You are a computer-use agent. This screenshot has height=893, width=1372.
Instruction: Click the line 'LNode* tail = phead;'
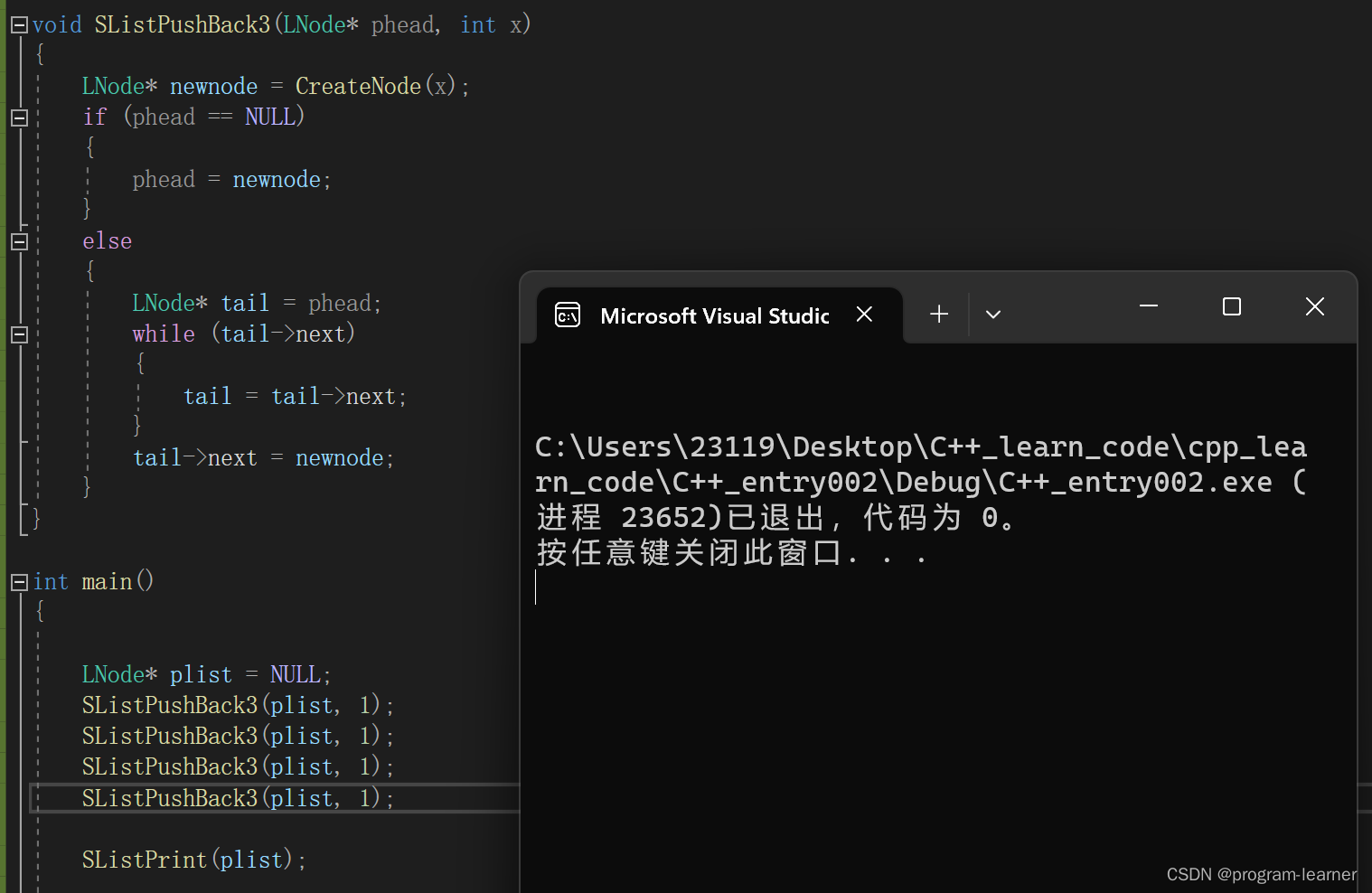(x=257, y=303)
